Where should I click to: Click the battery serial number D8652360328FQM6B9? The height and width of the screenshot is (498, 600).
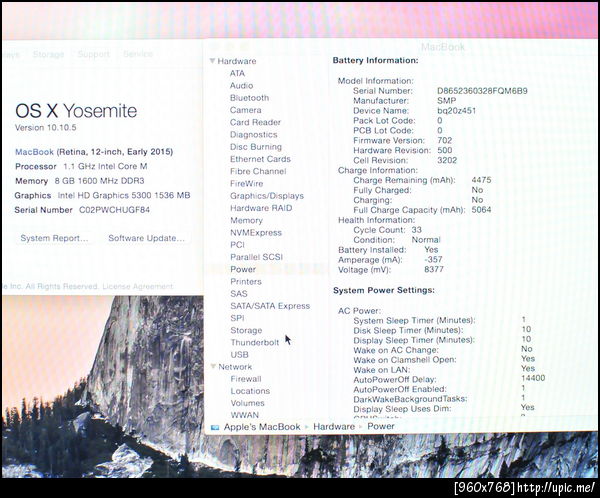tap(482, 91)
